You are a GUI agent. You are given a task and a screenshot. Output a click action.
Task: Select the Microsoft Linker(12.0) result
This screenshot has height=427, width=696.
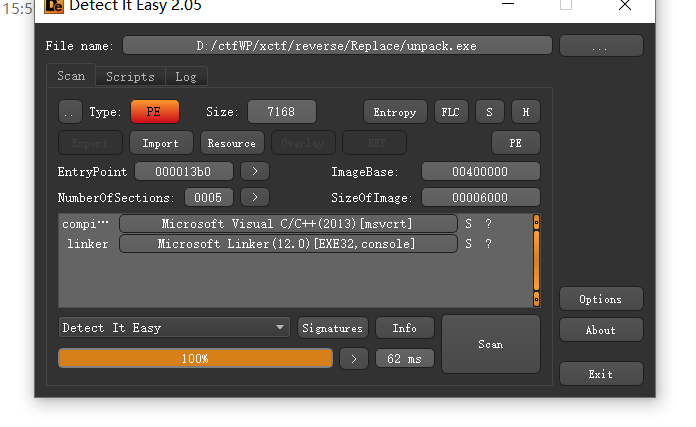coord(288,244)
